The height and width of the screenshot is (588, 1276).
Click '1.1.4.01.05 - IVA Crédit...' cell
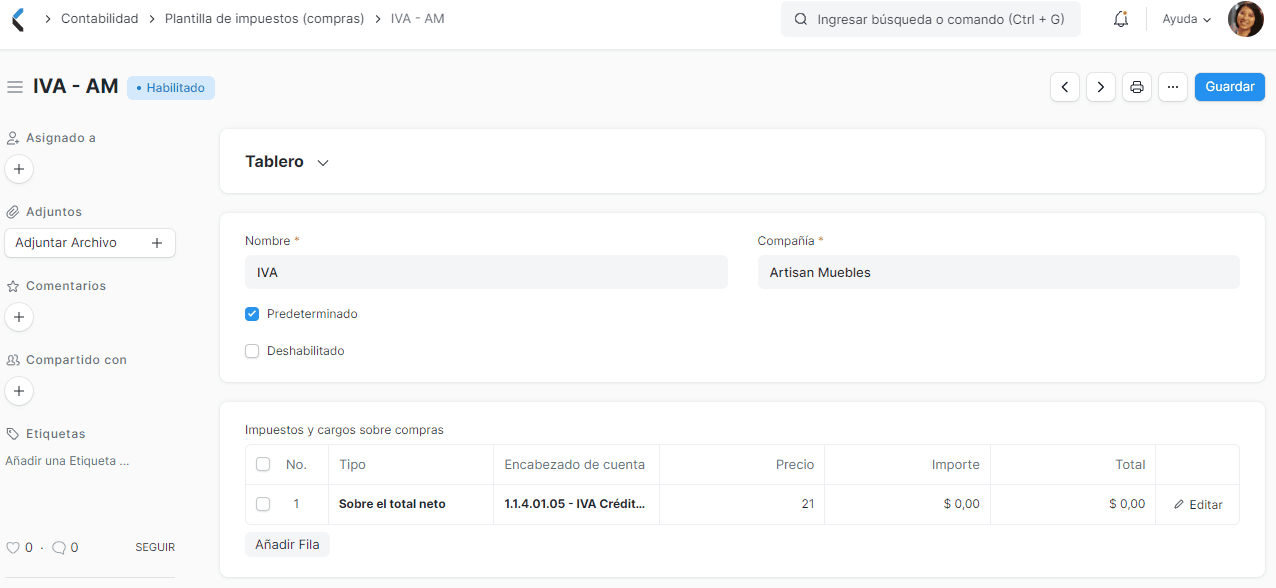pyautogui.click(x=577, y=504)
